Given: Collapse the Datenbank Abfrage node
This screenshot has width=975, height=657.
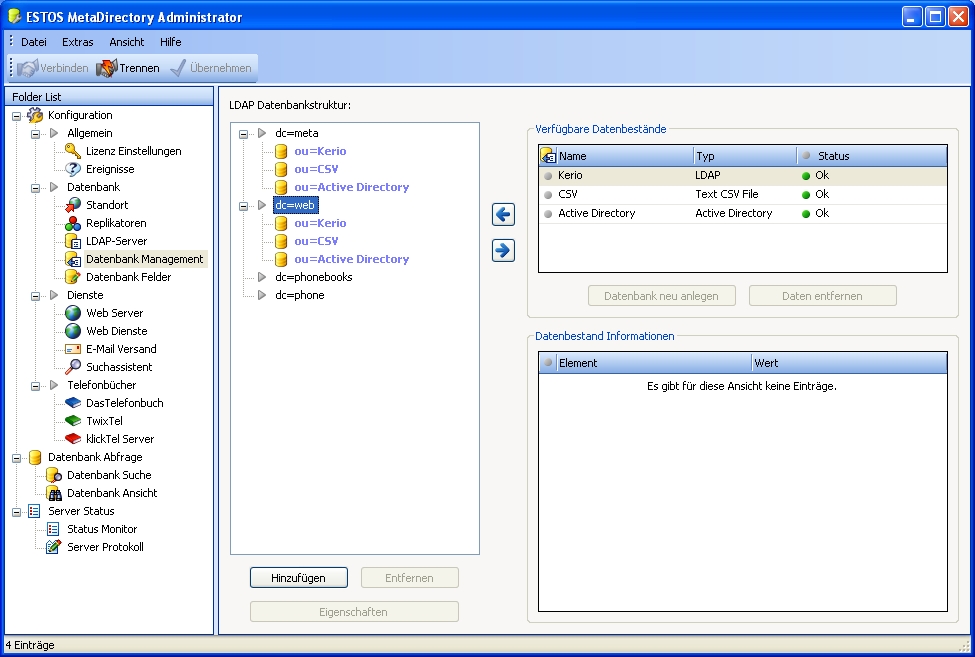Looking at the screenshot, I should [17, 459].
